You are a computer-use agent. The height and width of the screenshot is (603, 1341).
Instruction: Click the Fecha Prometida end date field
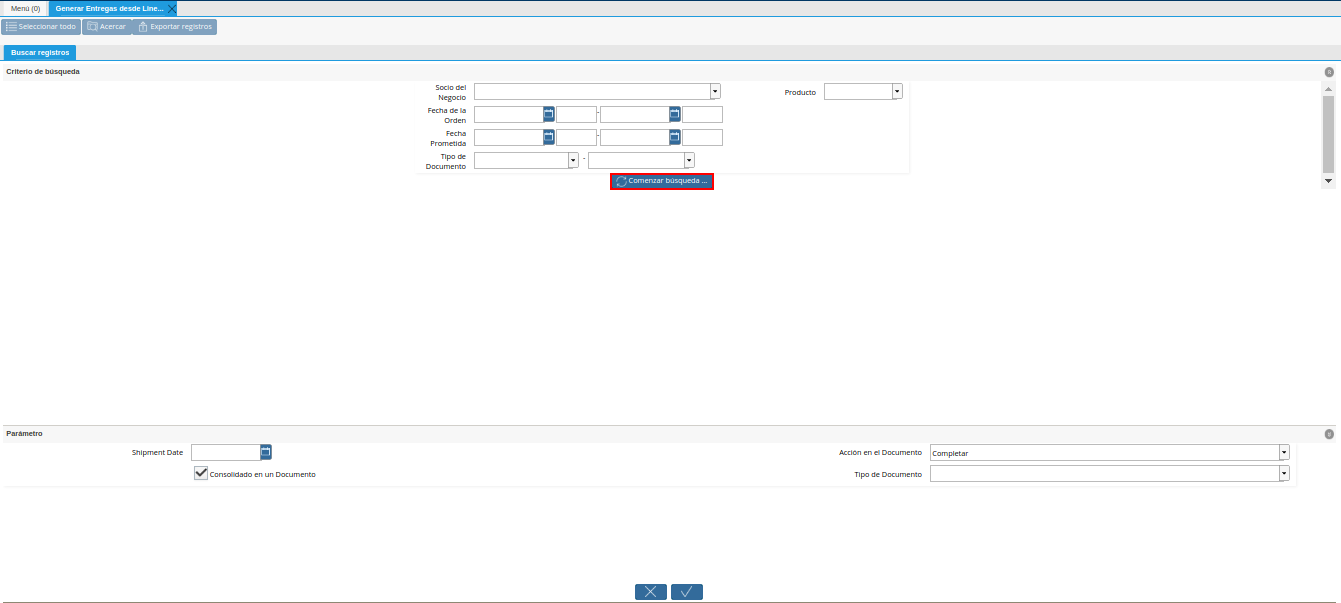click(635, 137)
